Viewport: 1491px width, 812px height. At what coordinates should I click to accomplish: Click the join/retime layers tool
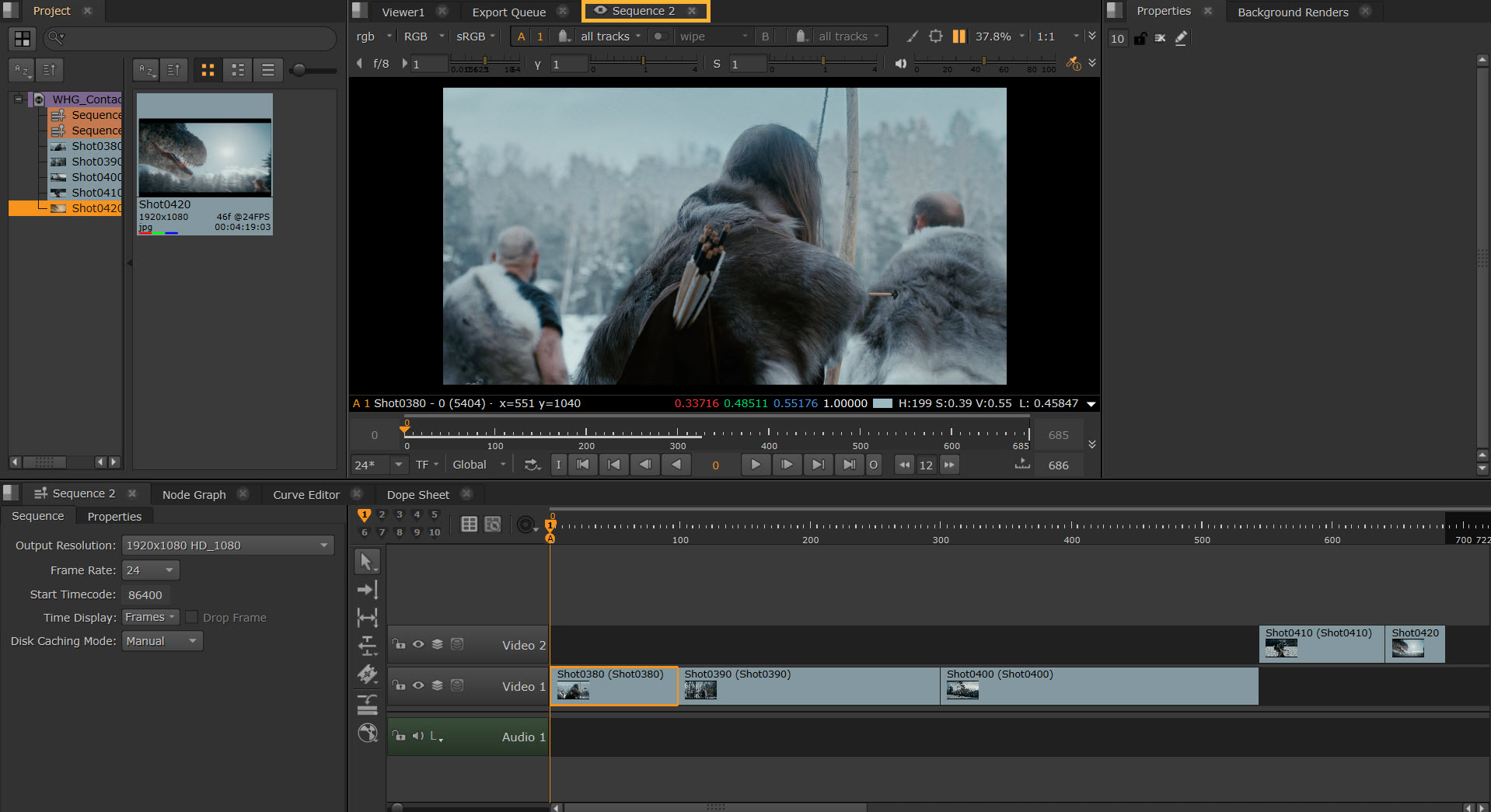367,703
